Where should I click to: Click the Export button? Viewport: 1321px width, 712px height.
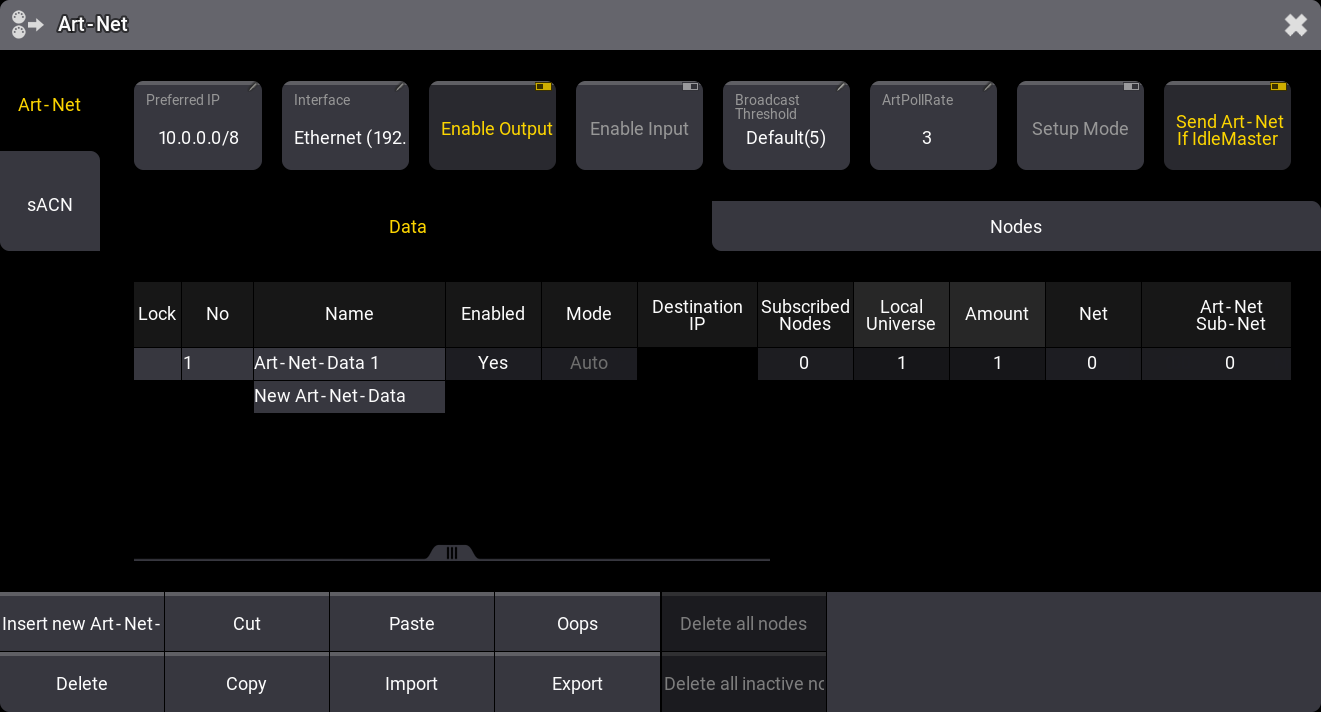click(x=577, y=684)
